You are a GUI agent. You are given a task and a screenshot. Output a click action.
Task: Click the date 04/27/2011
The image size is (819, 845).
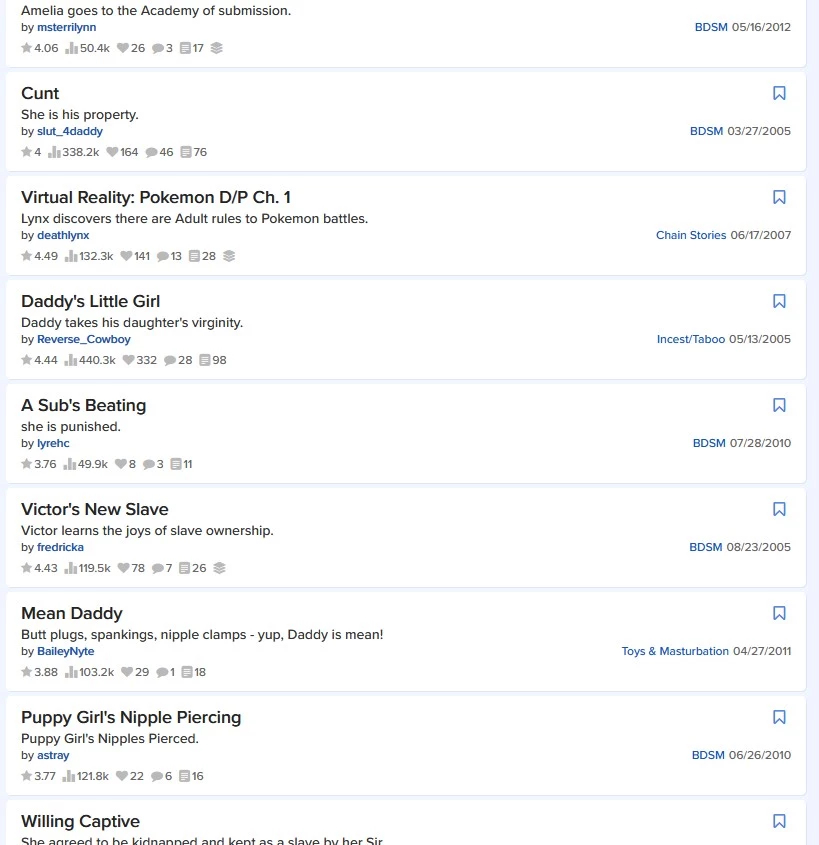[762, 651]
